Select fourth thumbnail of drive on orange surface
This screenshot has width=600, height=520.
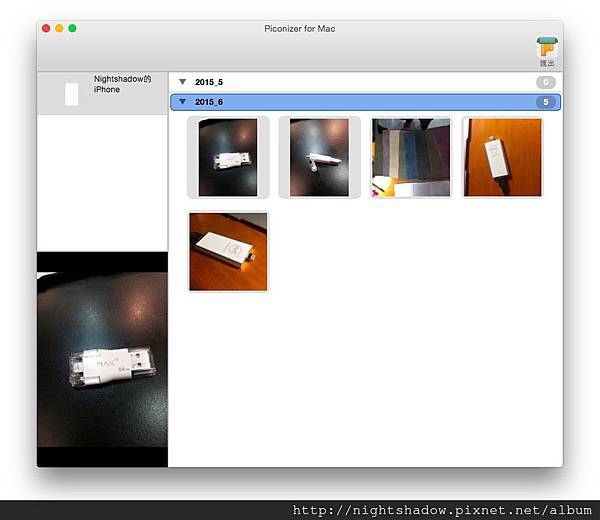coord(502,157)
